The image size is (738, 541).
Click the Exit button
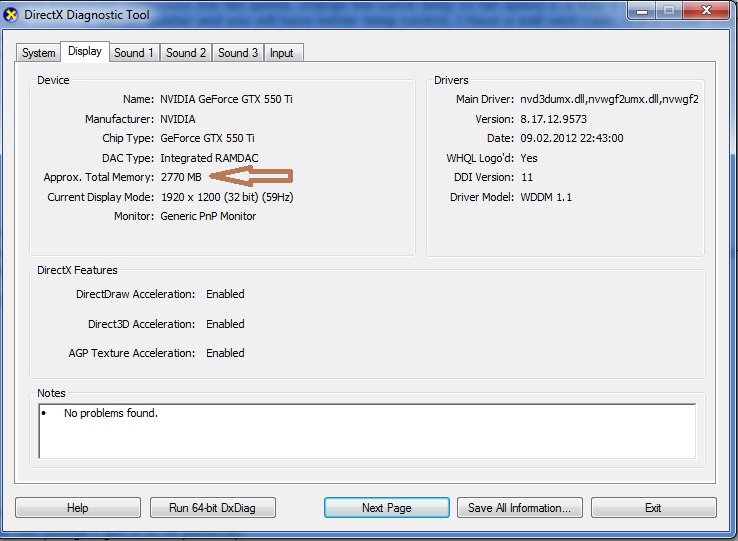click(654, 508)
